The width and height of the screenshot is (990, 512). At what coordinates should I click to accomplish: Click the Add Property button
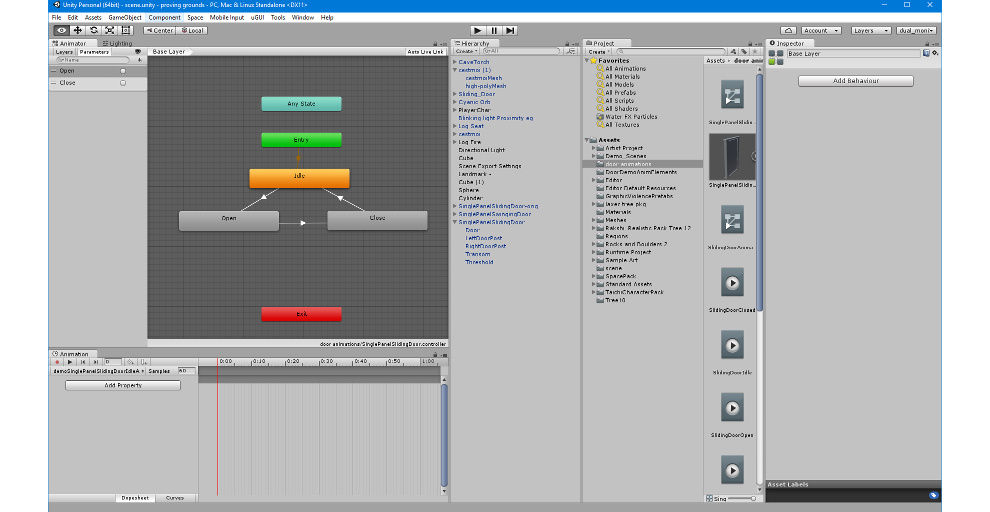[123, 385]
